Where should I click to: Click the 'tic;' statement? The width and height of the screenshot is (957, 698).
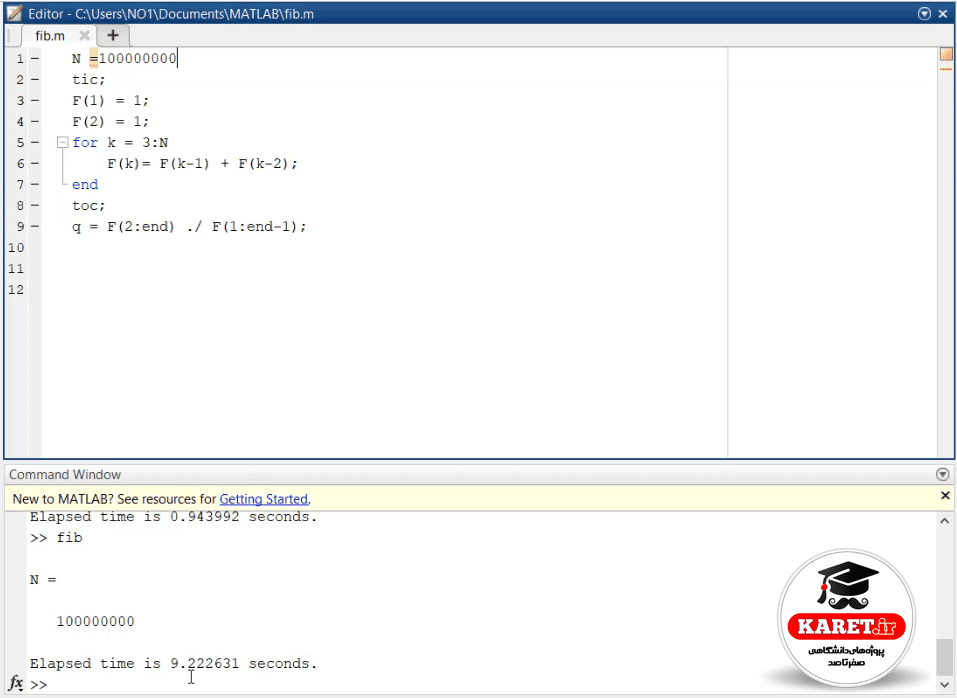[88, 79]
